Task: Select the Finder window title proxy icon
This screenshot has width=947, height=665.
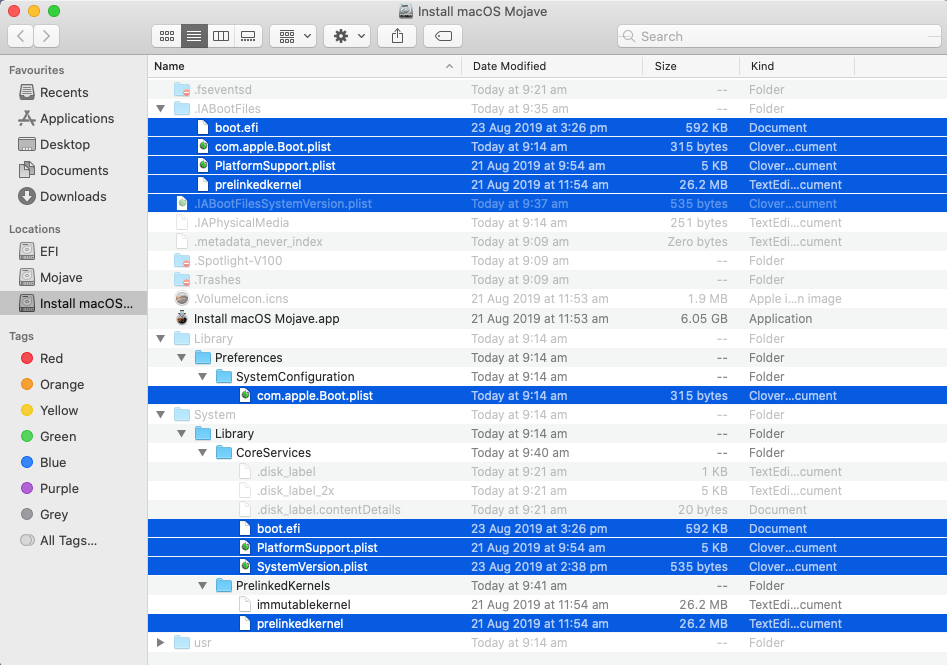Action: (406, 11)
